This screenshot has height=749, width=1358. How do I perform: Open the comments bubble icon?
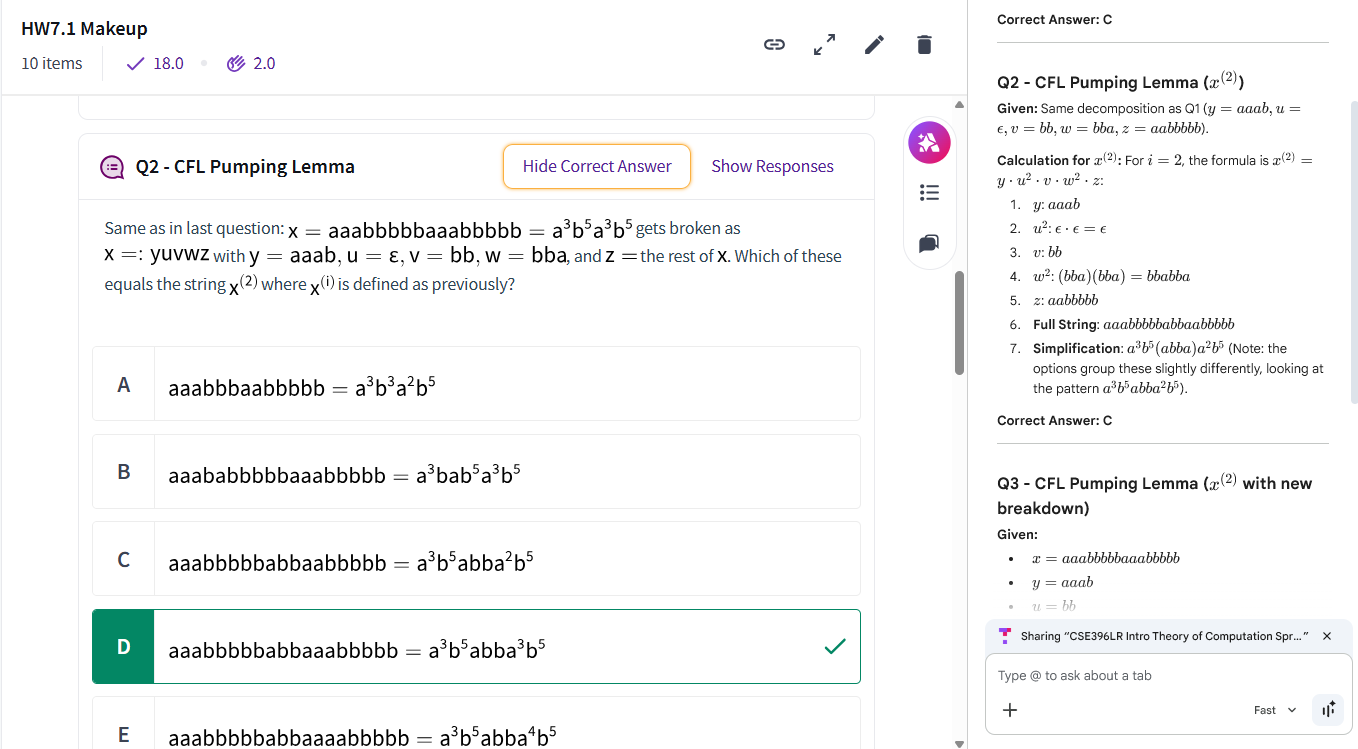929,243
